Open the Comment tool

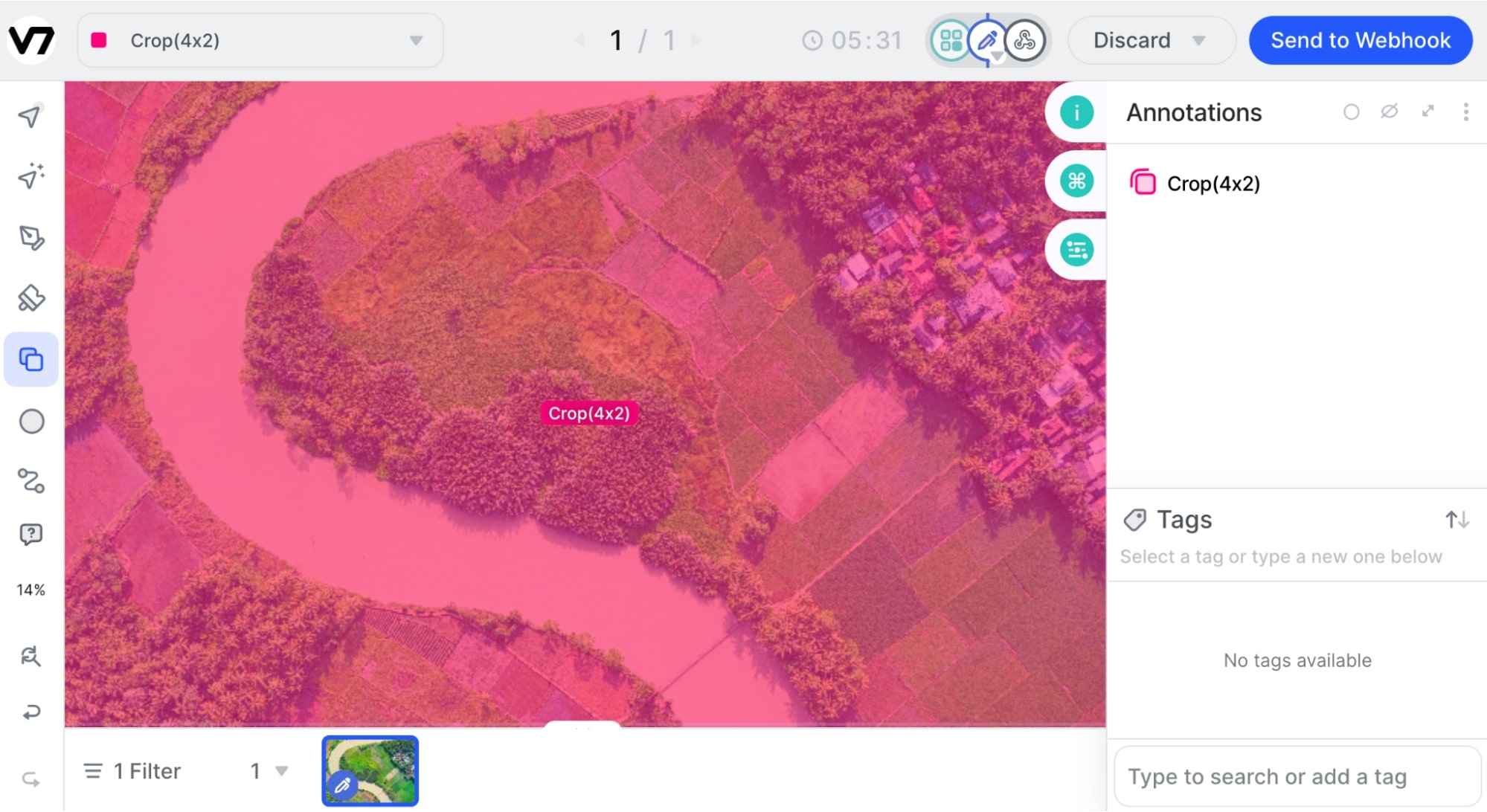point(30,535)
